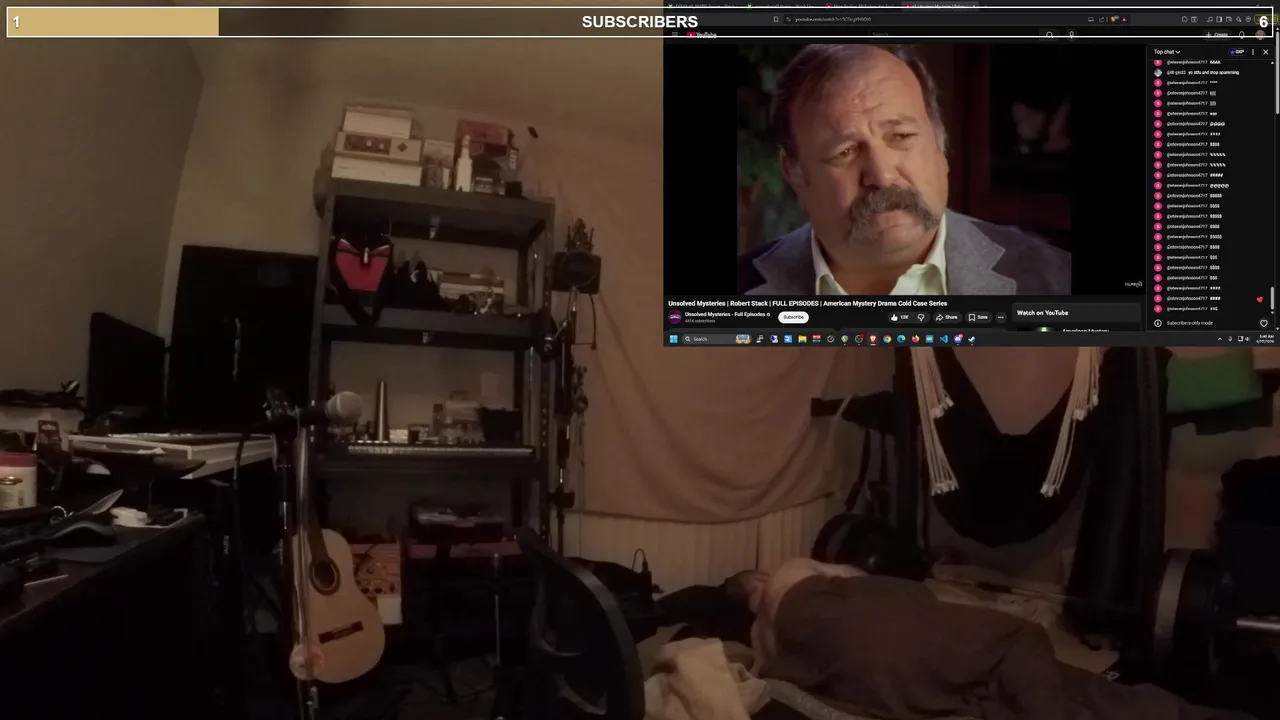Open the Top chat dropdown
Screen dimensions: 1280x720
pyautogui.click(x=1167, y=52)
